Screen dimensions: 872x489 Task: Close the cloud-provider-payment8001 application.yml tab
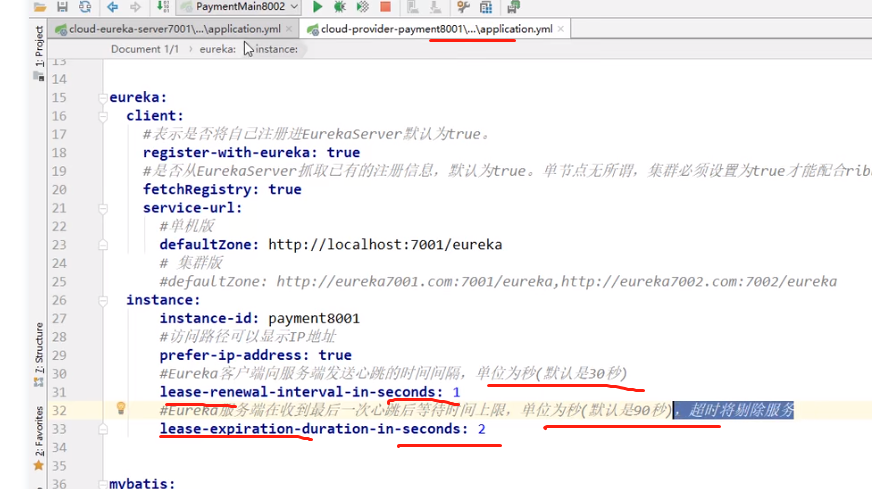[x=561, y=29]
